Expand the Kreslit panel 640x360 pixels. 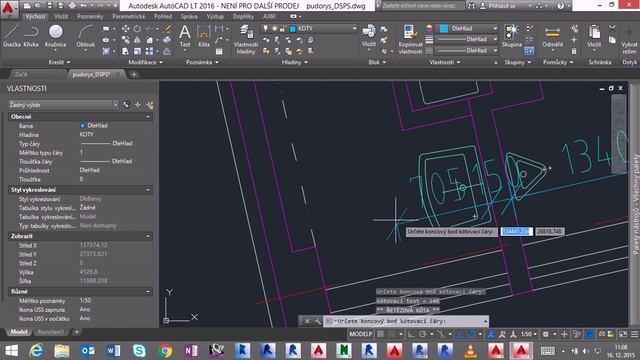pyautogui.click(x=59, y=62)
